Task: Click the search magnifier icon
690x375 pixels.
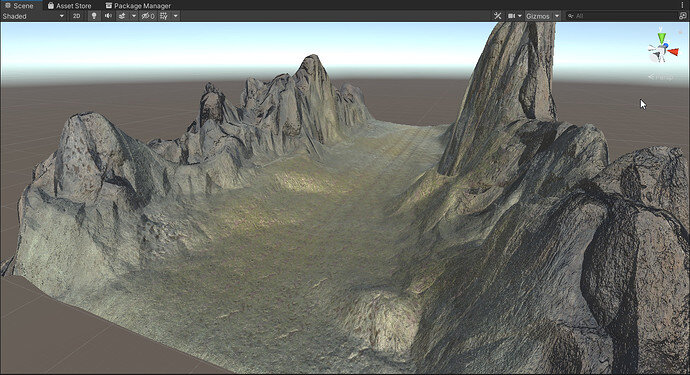Action: [x=571, y=16]
